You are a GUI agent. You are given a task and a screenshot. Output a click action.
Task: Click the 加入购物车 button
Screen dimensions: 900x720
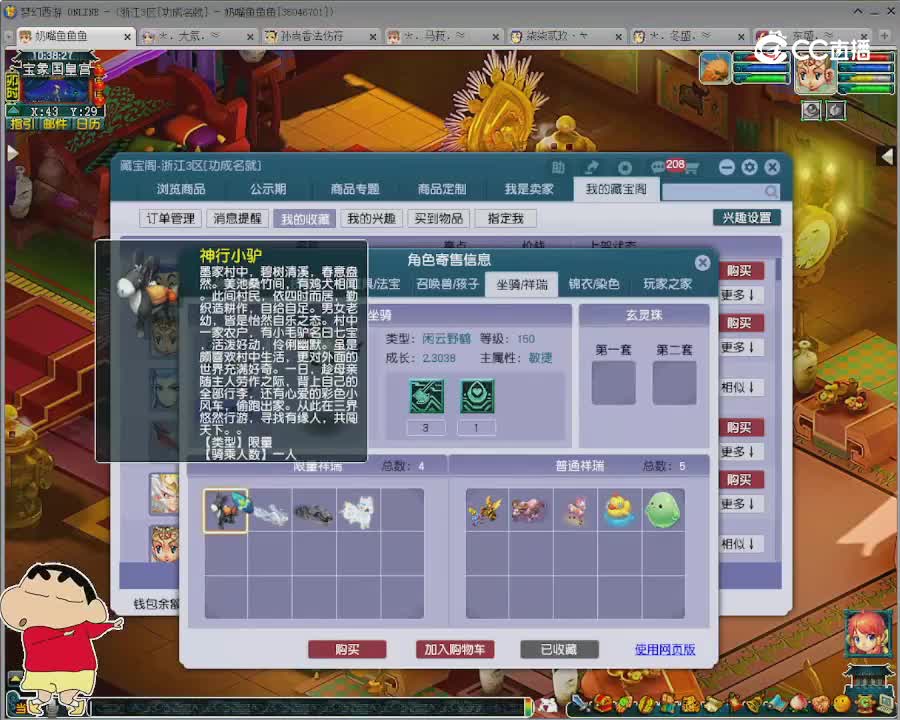pos(455,649)
